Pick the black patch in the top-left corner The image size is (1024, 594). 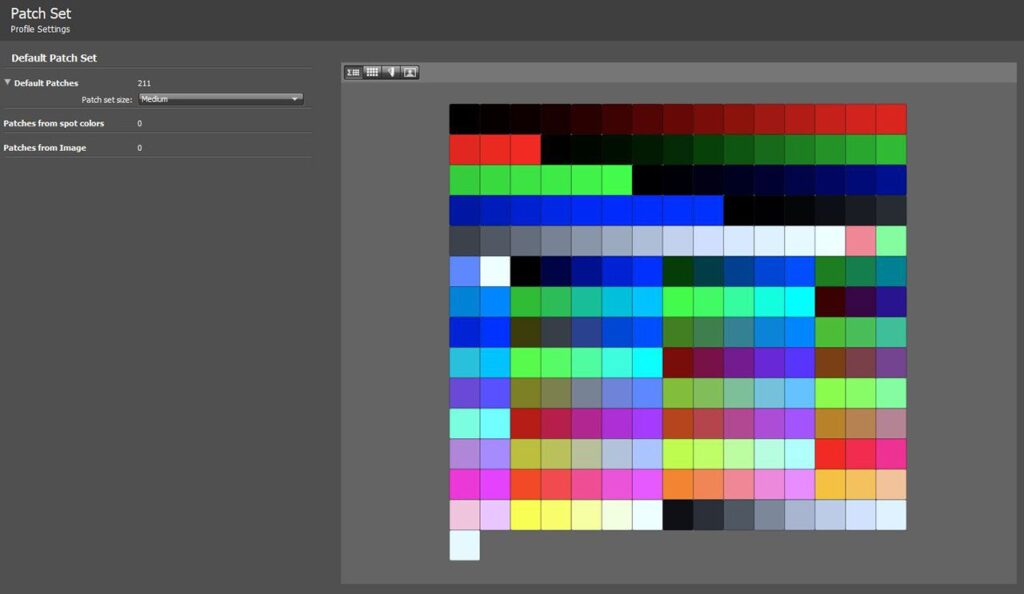(x=464, y=119)
